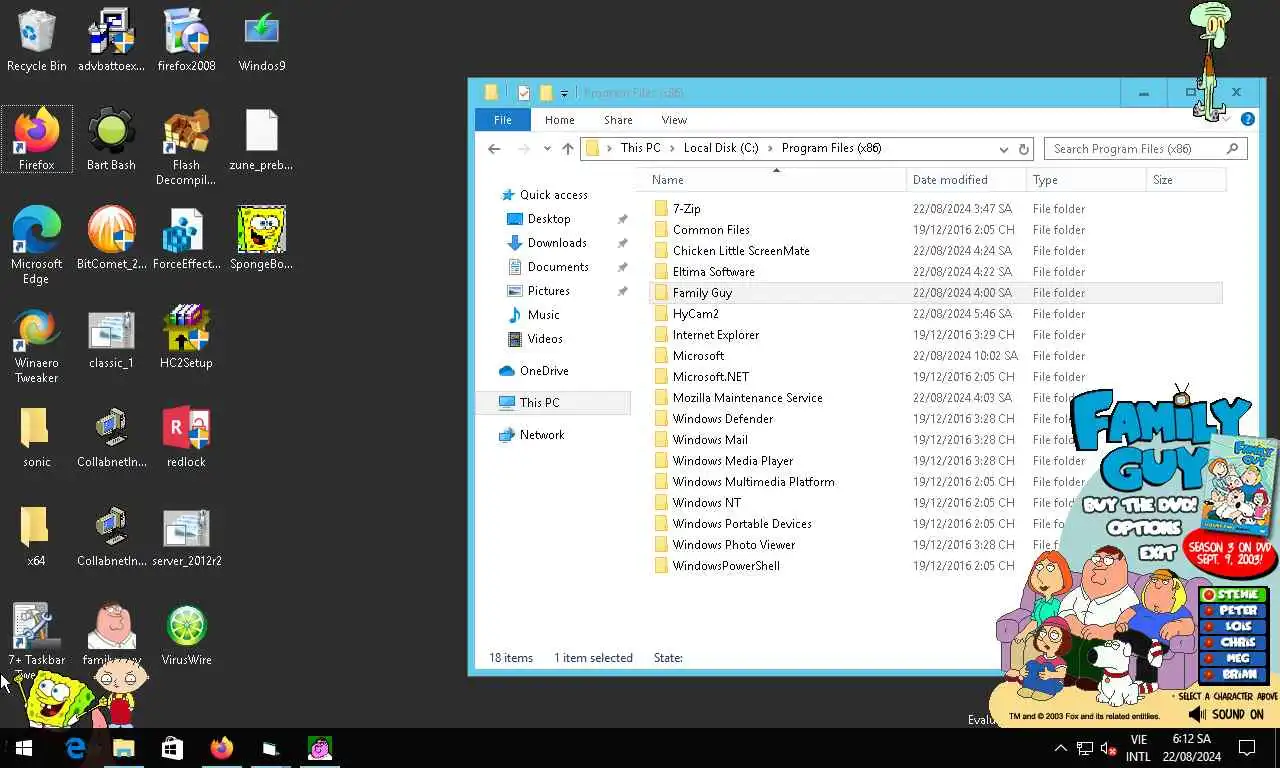Screen dimensions: 1280x768
Task: Open Network in navigation pane
Action: [x=542, y=435]
